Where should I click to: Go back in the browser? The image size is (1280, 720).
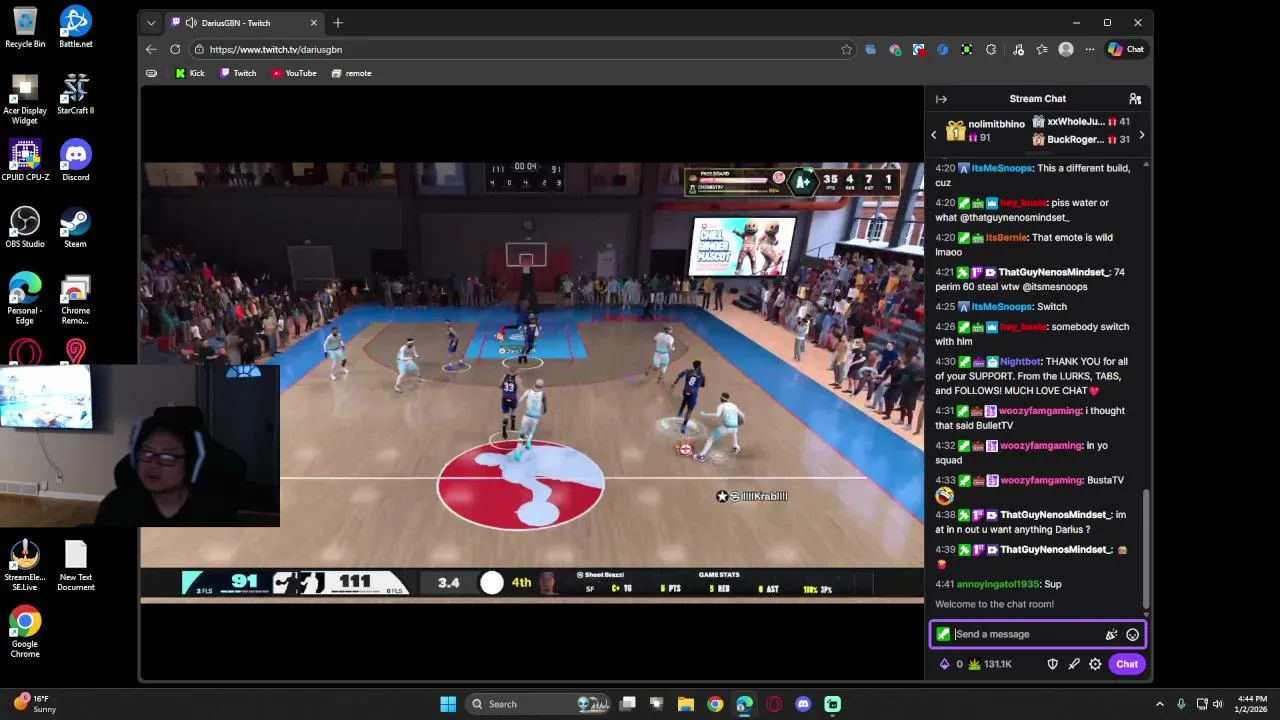[151, 49]
